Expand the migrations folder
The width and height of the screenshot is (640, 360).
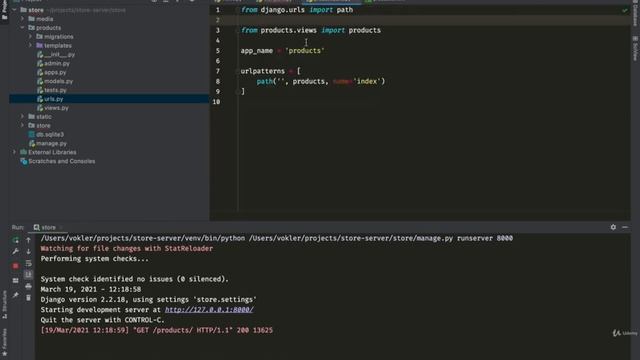(x=31, y=37)
